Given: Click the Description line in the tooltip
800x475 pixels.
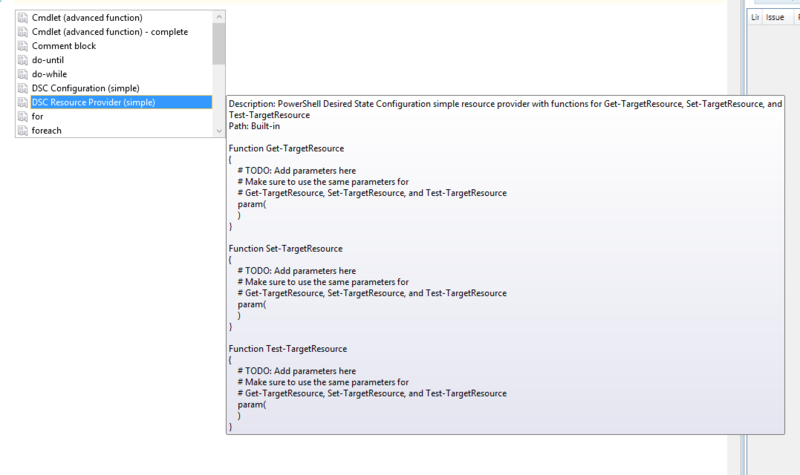Looking at the screenshot, I should (505, 109).
